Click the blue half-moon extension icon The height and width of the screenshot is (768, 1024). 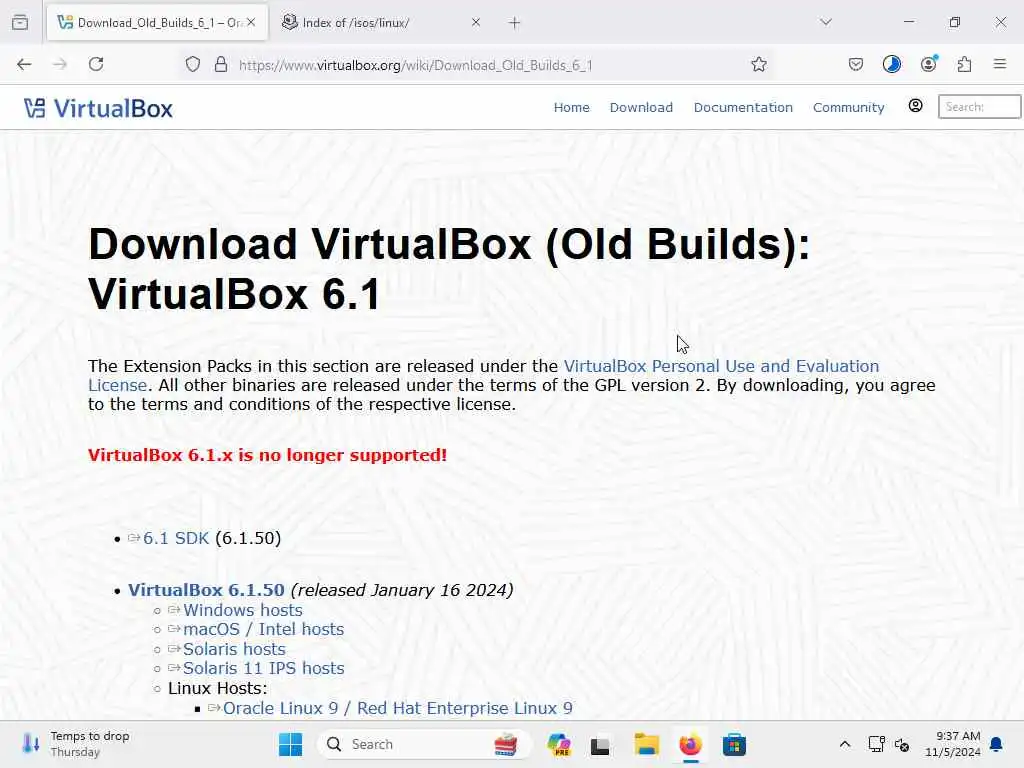coord(891,64)
